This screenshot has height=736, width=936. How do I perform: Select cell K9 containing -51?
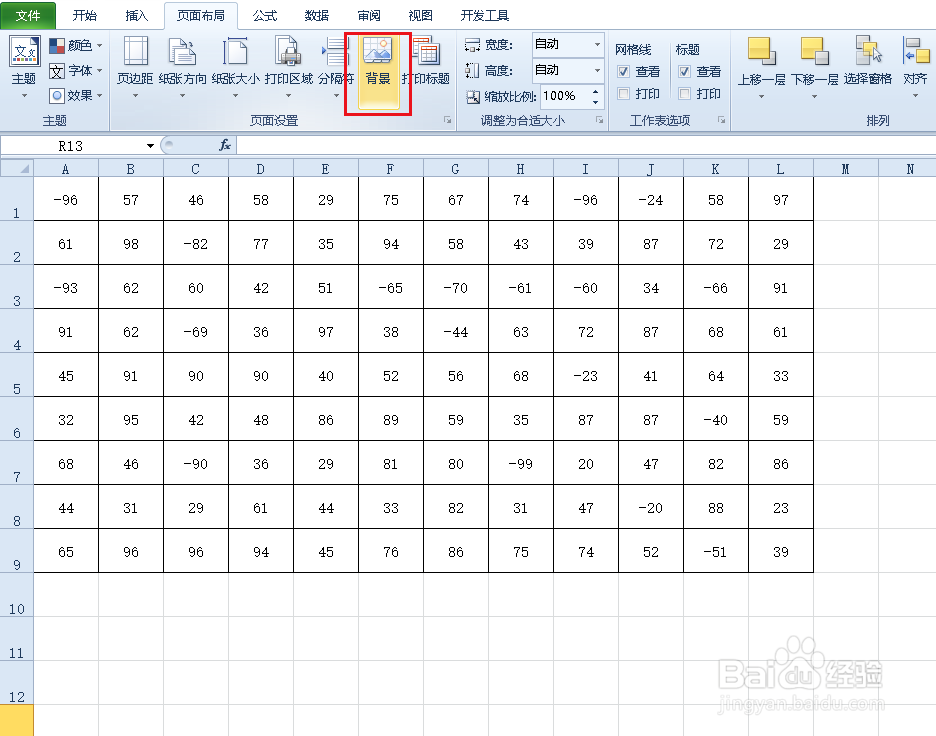pos(716,551)
